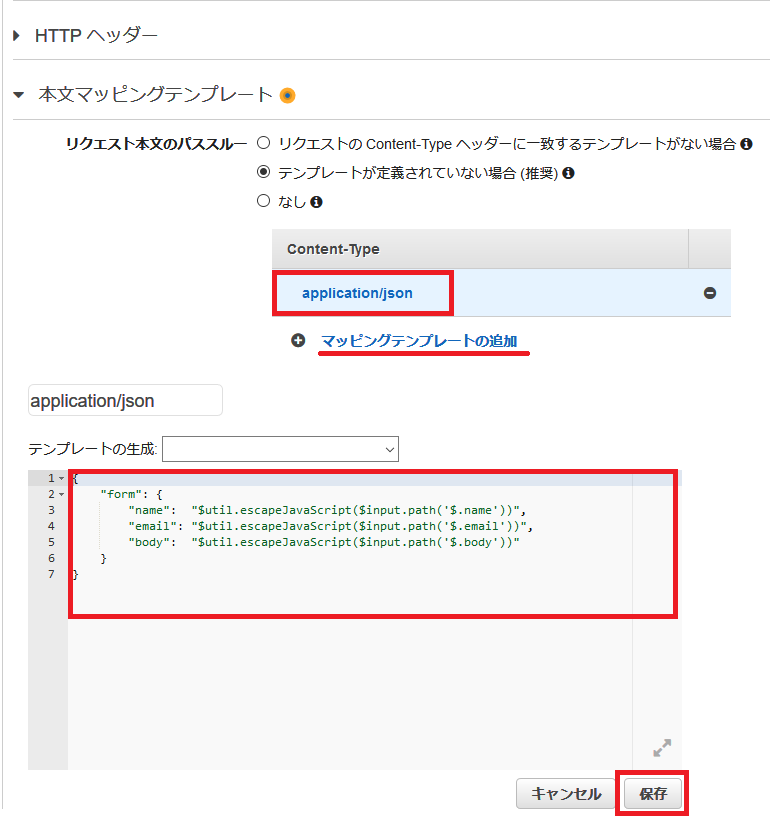
Task: Click the plus icon before マッピングテンプレートの追加
Action: coord(297,341)
